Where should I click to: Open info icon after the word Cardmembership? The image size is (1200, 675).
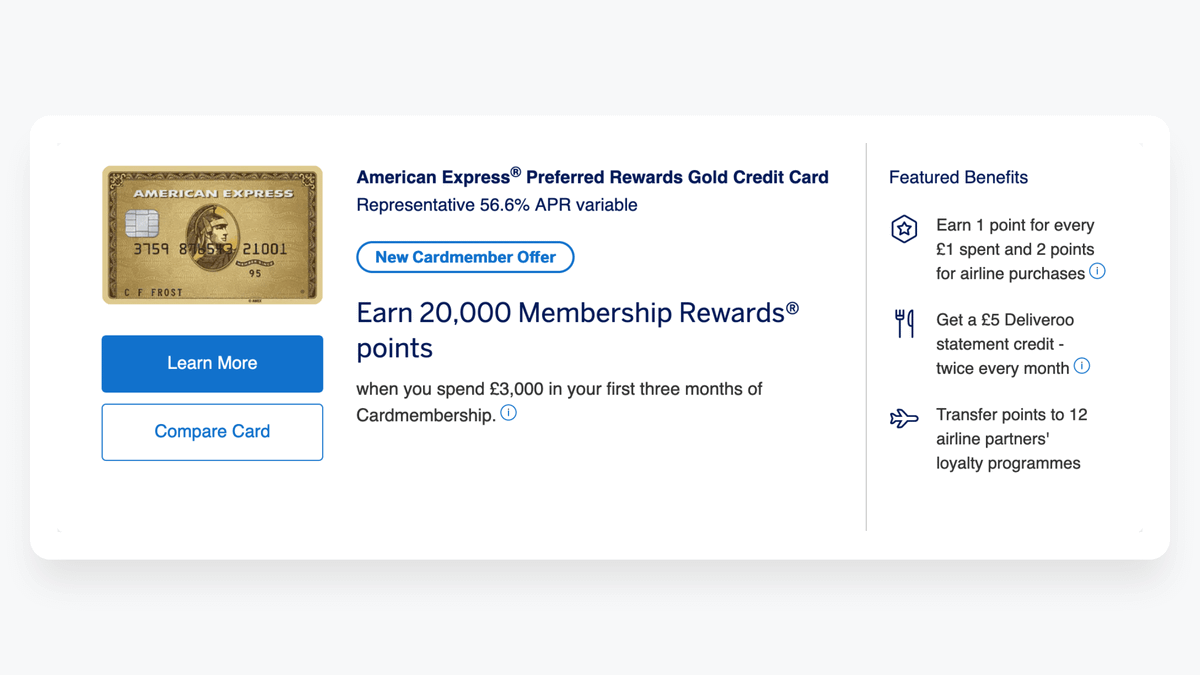509,413
